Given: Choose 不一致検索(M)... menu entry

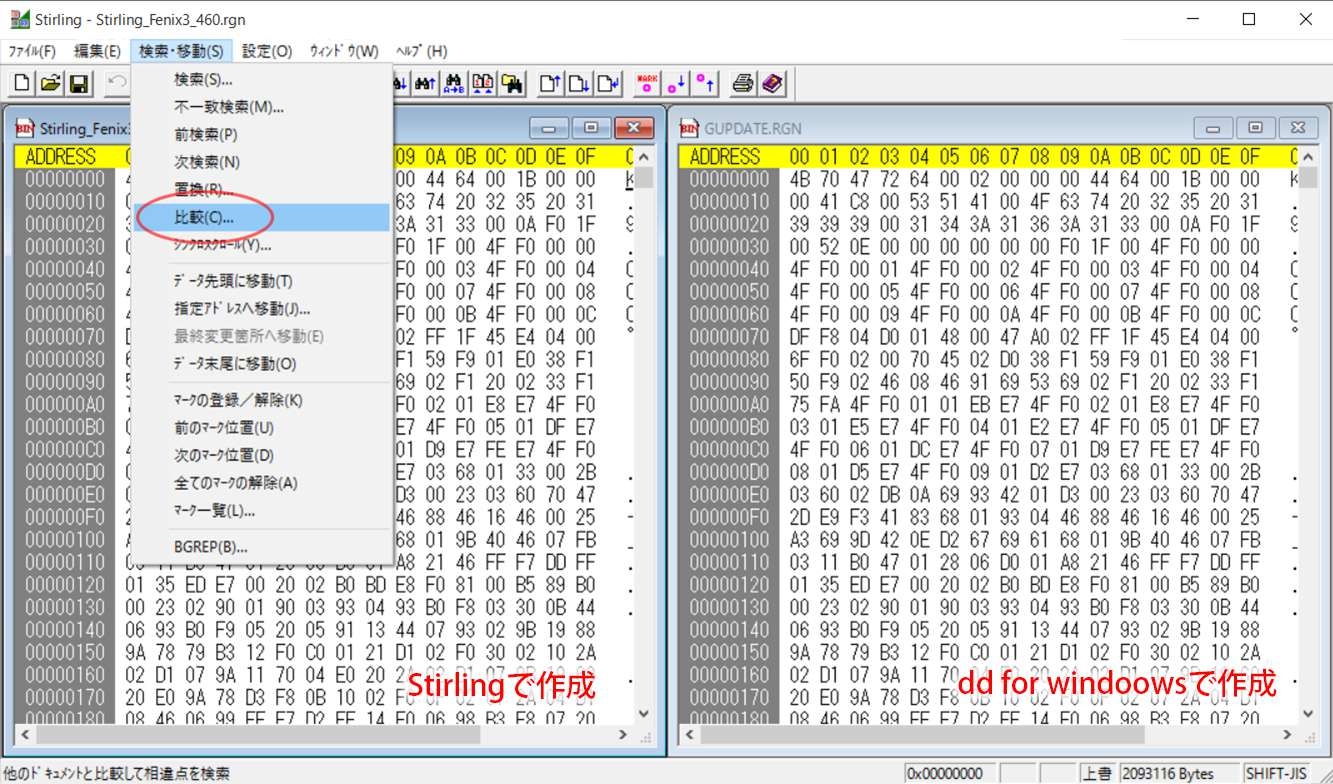Looking at the screenshot, I should 262,107.
